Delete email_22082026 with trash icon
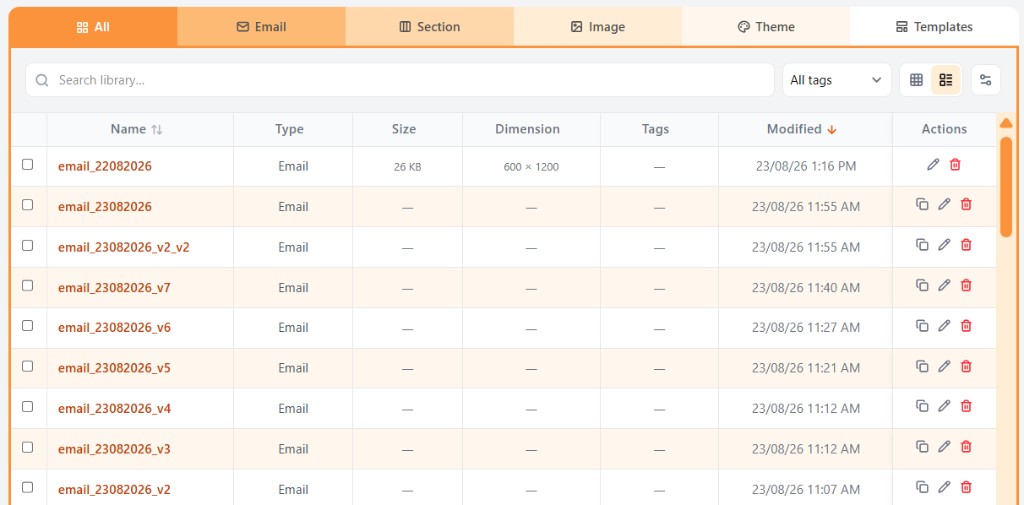Image resolution: width=1024 pixels, height=505 pixels. tap(955, 165)
